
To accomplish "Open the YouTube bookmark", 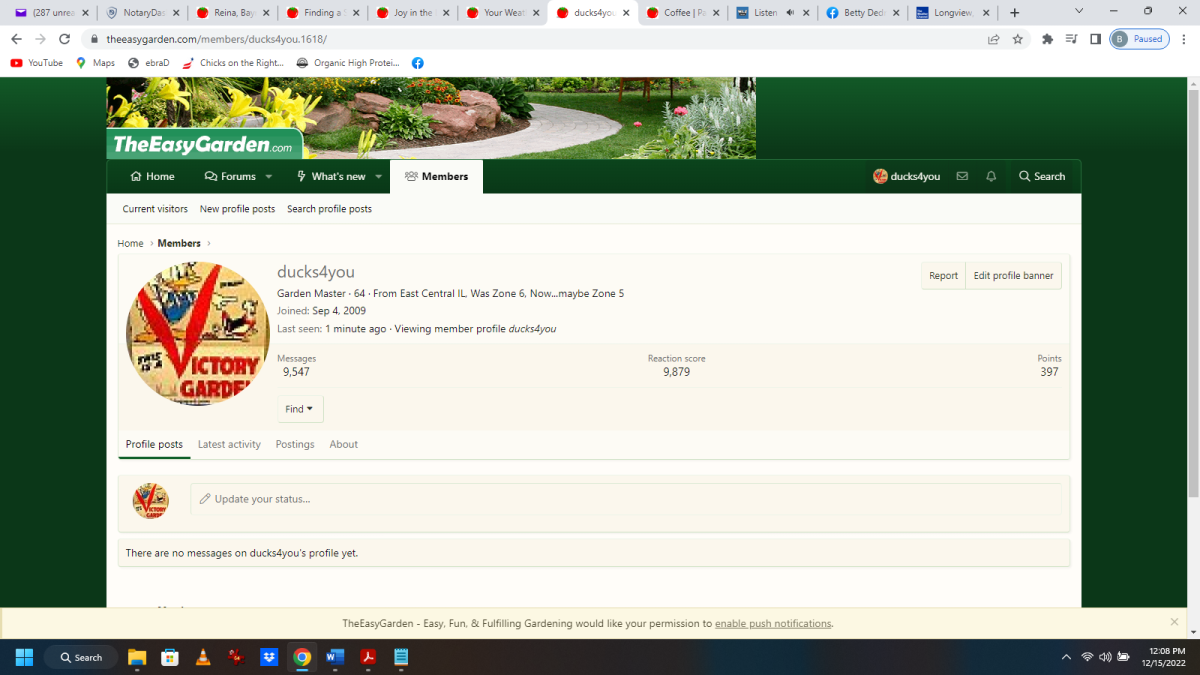I will pyautogui.click(x=36, y=63).
